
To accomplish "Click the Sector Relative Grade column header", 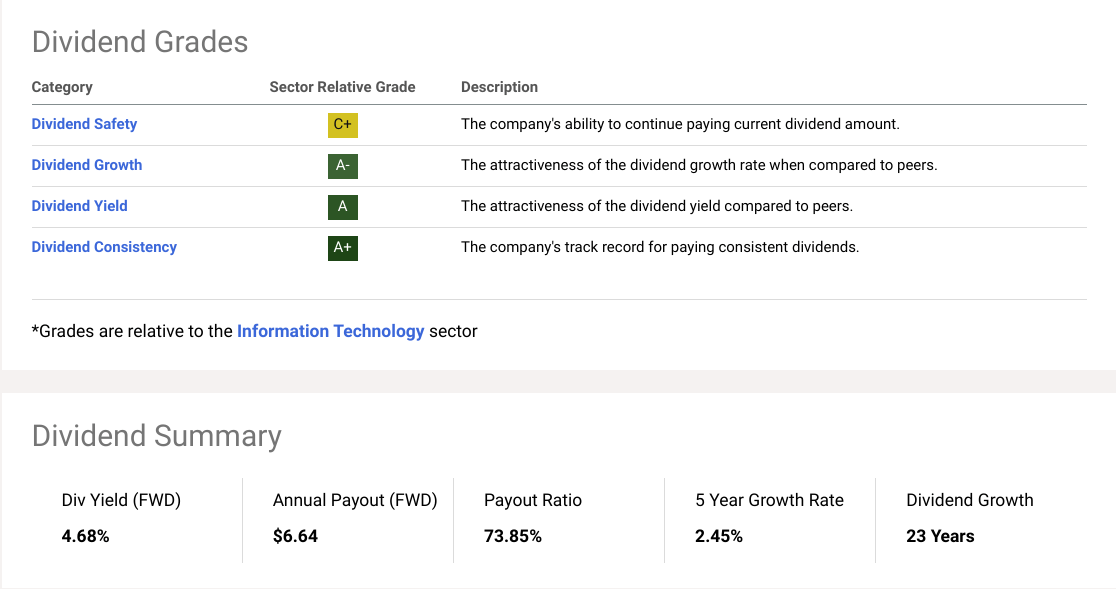I will tap(342, 87).
